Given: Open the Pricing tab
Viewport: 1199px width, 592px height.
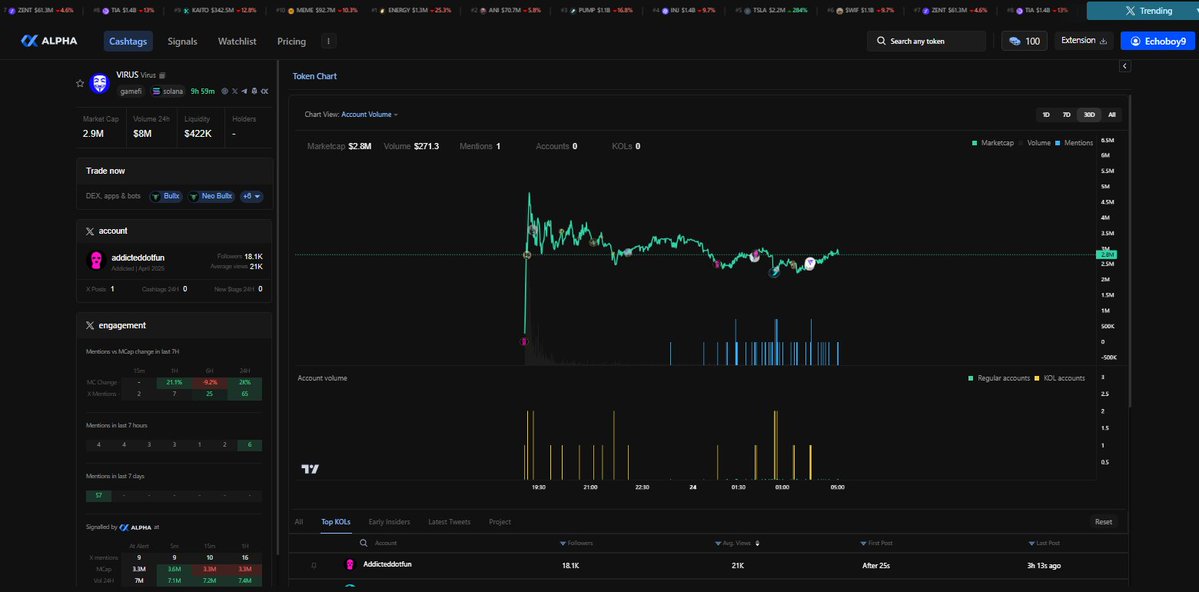Looking at the screenshot, I should pos(291,41).
